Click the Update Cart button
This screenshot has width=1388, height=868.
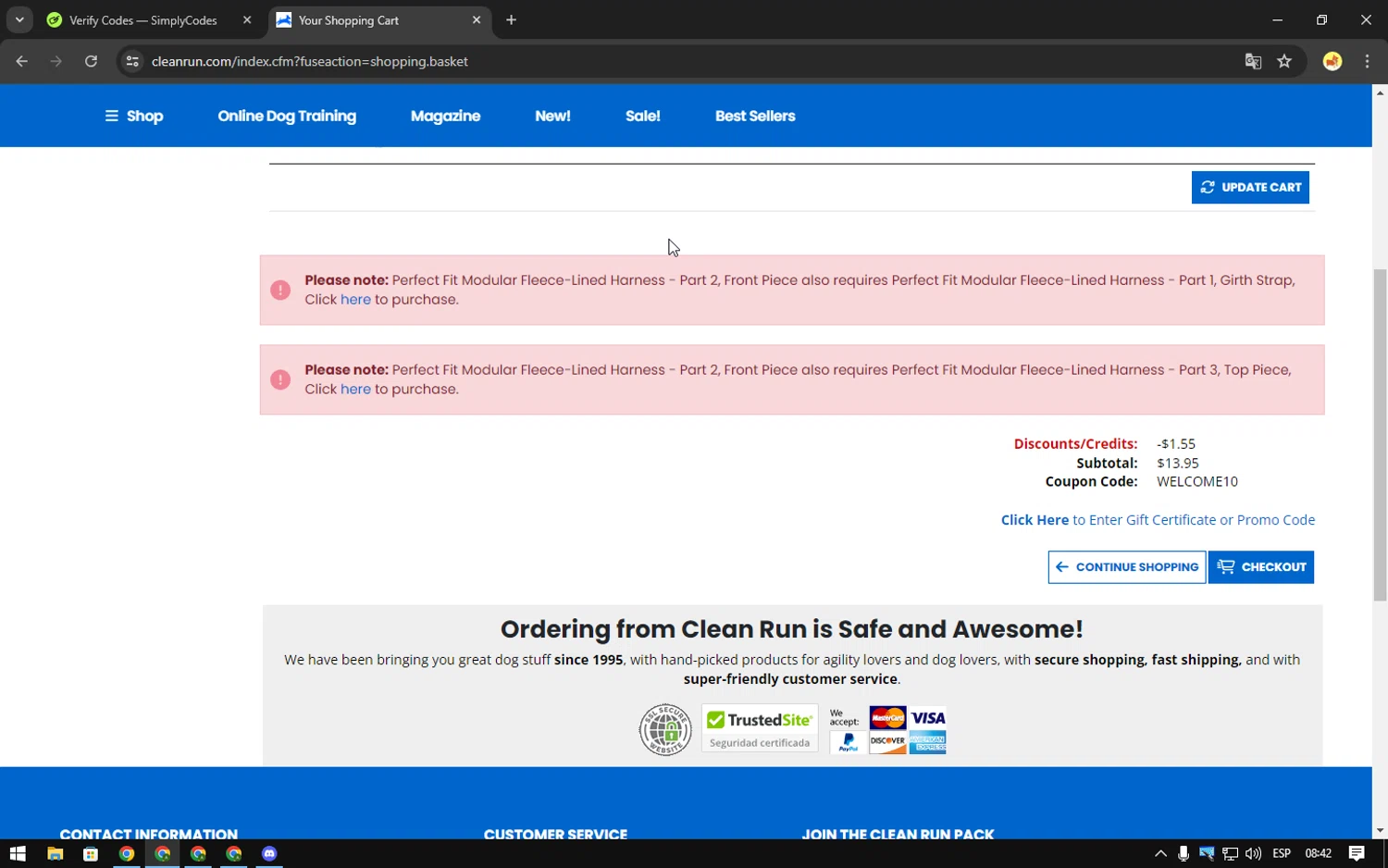click(x=1250, y=187)
